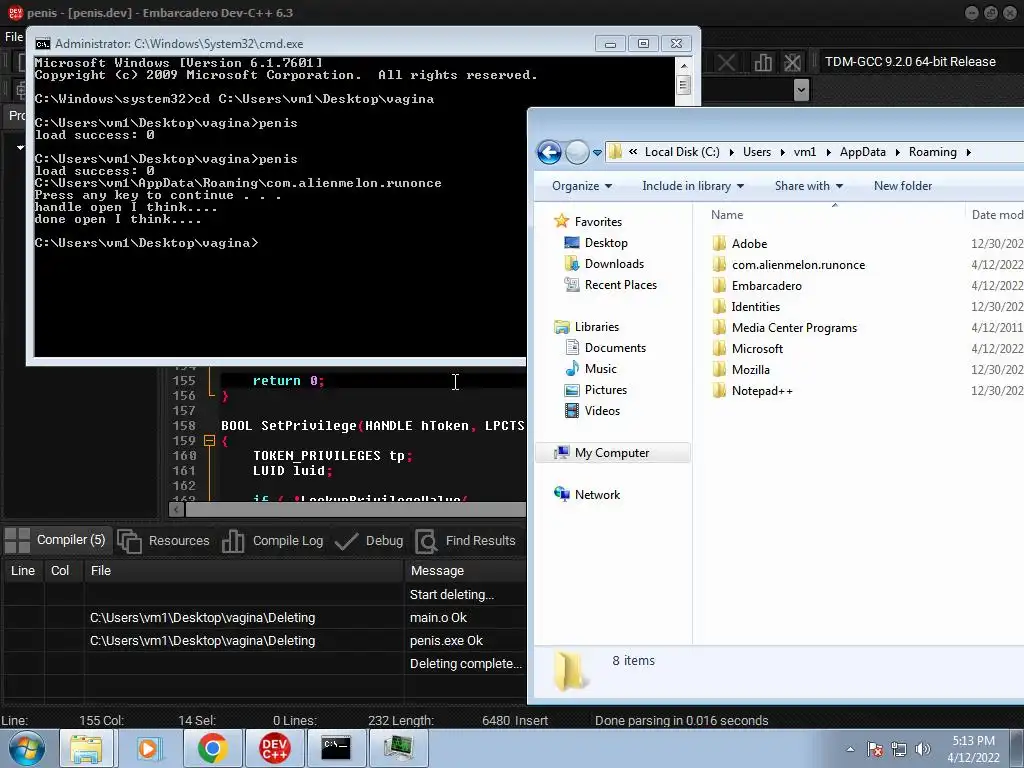Click the fold toggle at line 159
Screen dimensions: 1024x768
pos(210,441)
